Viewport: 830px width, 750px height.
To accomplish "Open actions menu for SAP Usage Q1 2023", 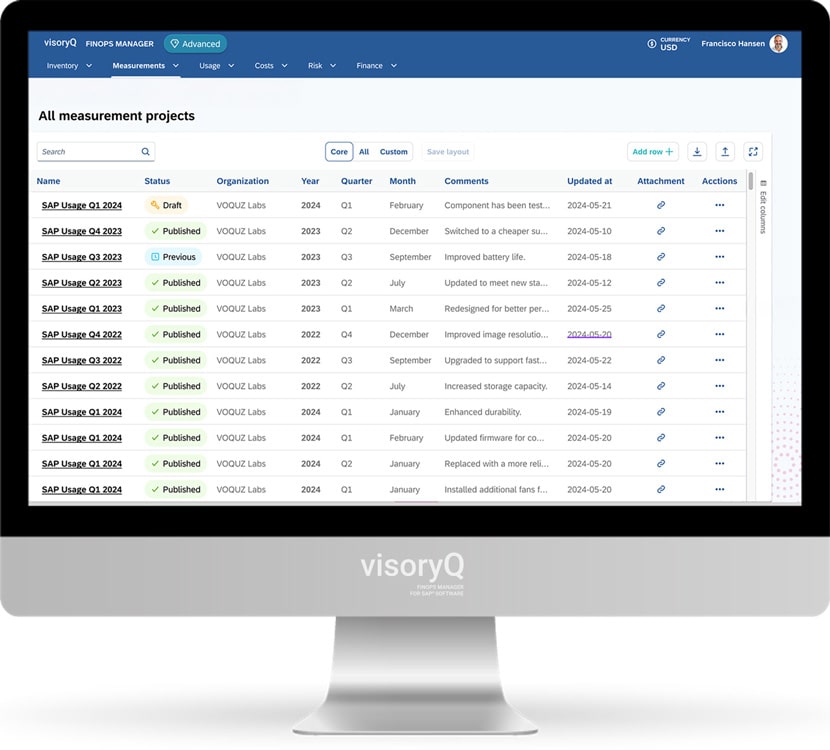I will point(719,309).
